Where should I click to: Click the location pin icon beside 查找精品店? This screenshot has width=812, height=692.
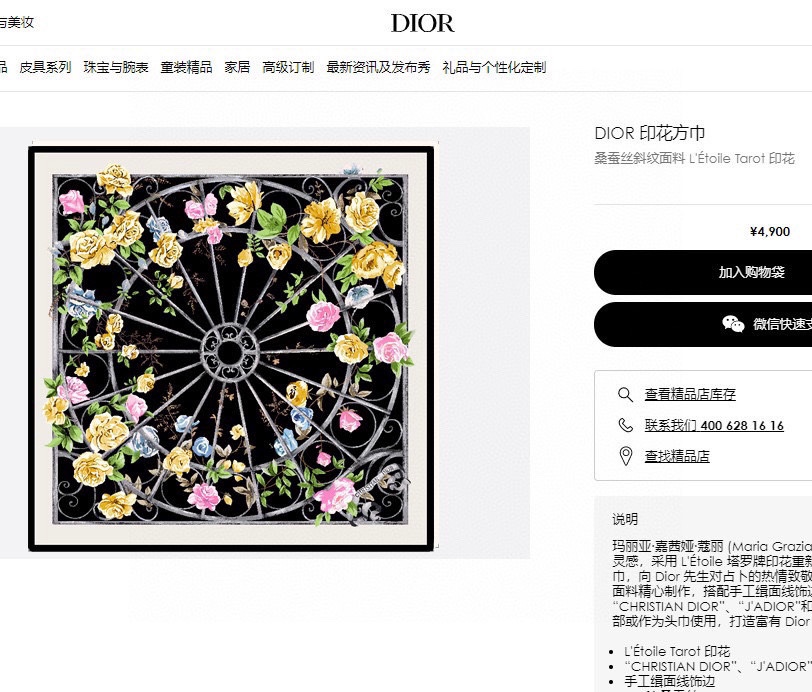pos(626,456)
